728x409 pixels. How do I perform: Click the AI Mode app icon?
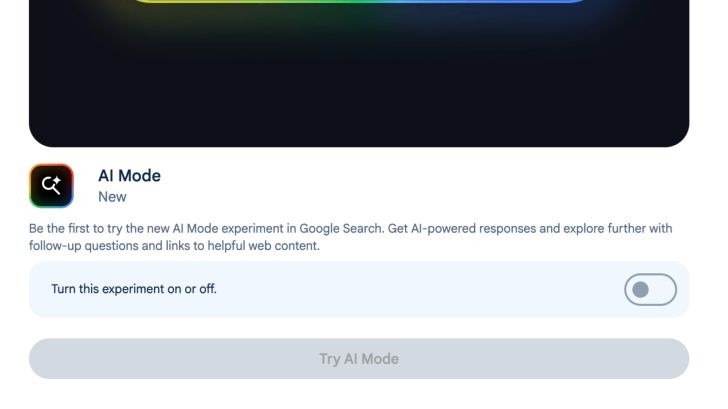click(x=51, y=186)
